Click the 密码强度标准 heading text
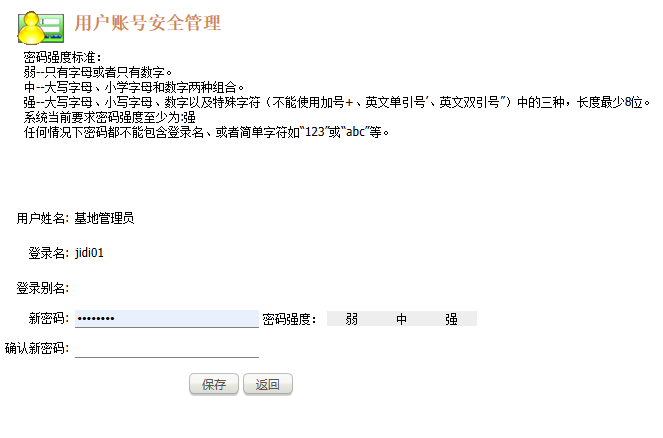The width and height of the screenshot is (663, 438). coord(62,57)
